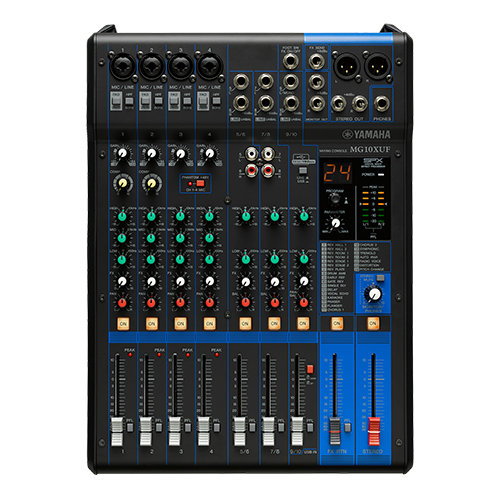The width and height of the screenshot is (500, 500).
Task: Click the foot switch FX on/off jack
Action: [291, 61]
